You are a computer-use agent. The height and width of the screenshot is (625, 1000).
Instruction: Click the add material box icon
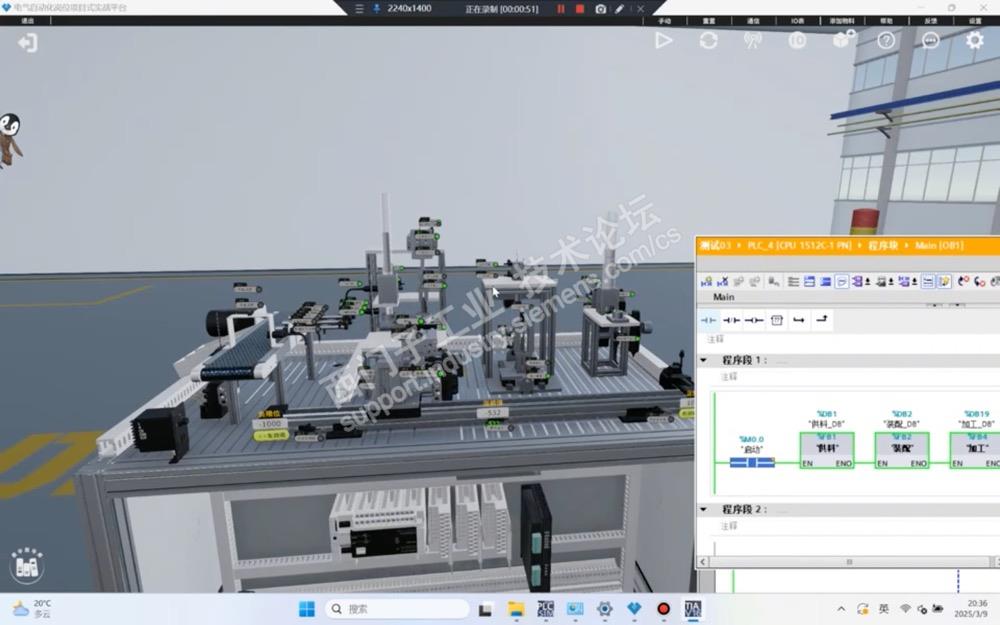[x=843, y=40]
